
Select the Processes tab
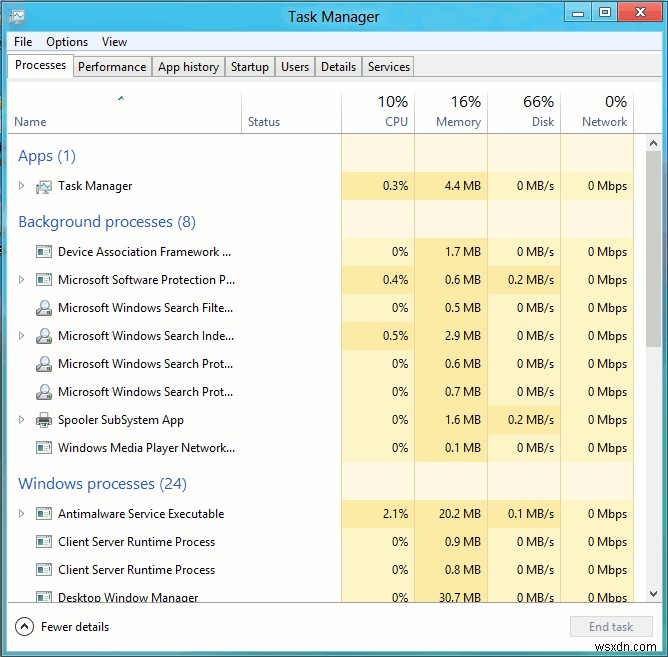pyautogui.click(x=40, y=65)
